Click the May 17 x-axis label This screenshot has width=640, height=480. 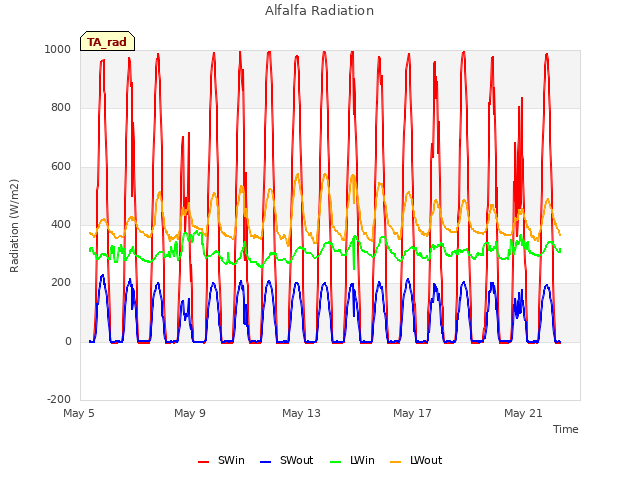(x=412, y=413)
